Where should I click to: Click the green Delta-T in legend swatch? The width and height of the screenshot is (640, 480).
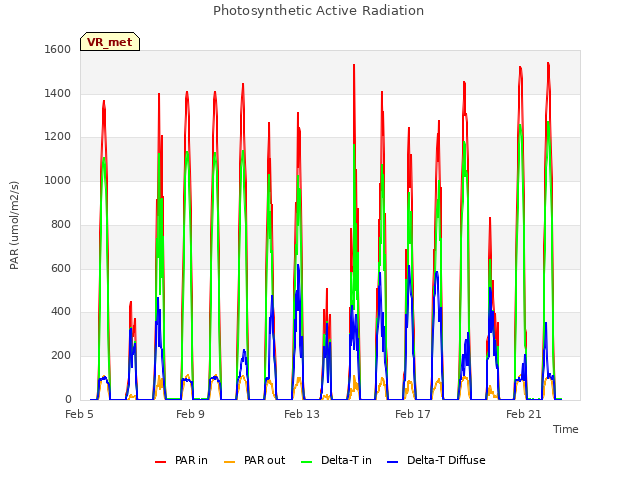(x=307, y=462)
